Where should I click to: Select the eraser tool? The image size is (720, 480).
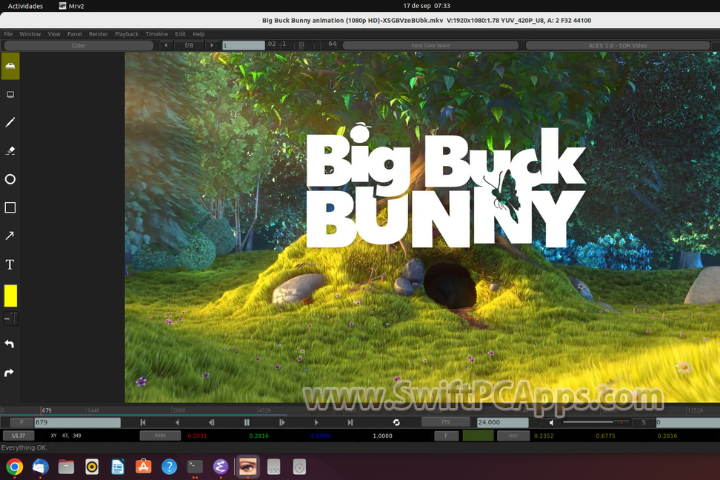[10, 151]
